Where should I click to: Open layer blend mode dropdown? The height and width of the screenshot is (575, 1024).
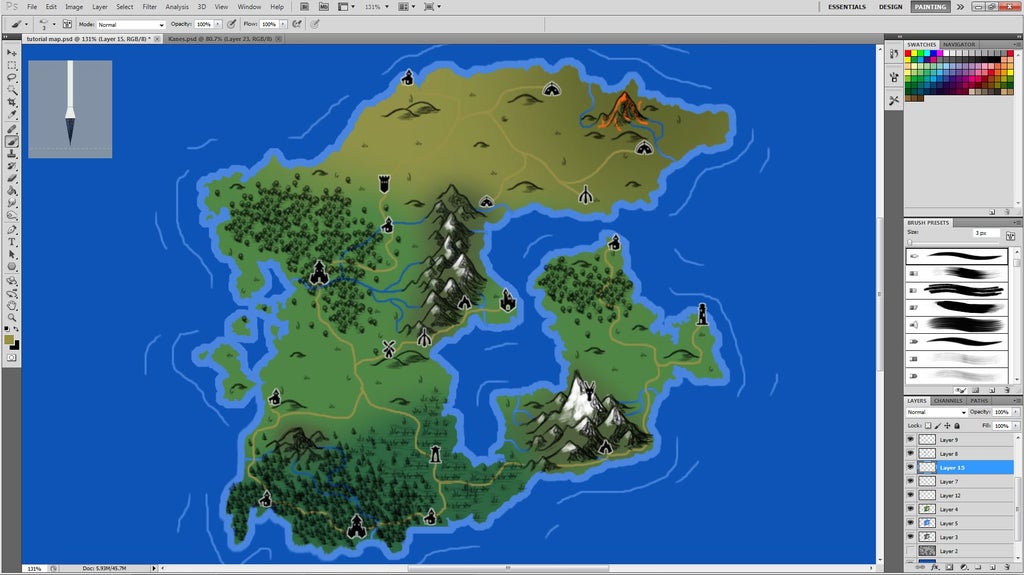(936, 412)
